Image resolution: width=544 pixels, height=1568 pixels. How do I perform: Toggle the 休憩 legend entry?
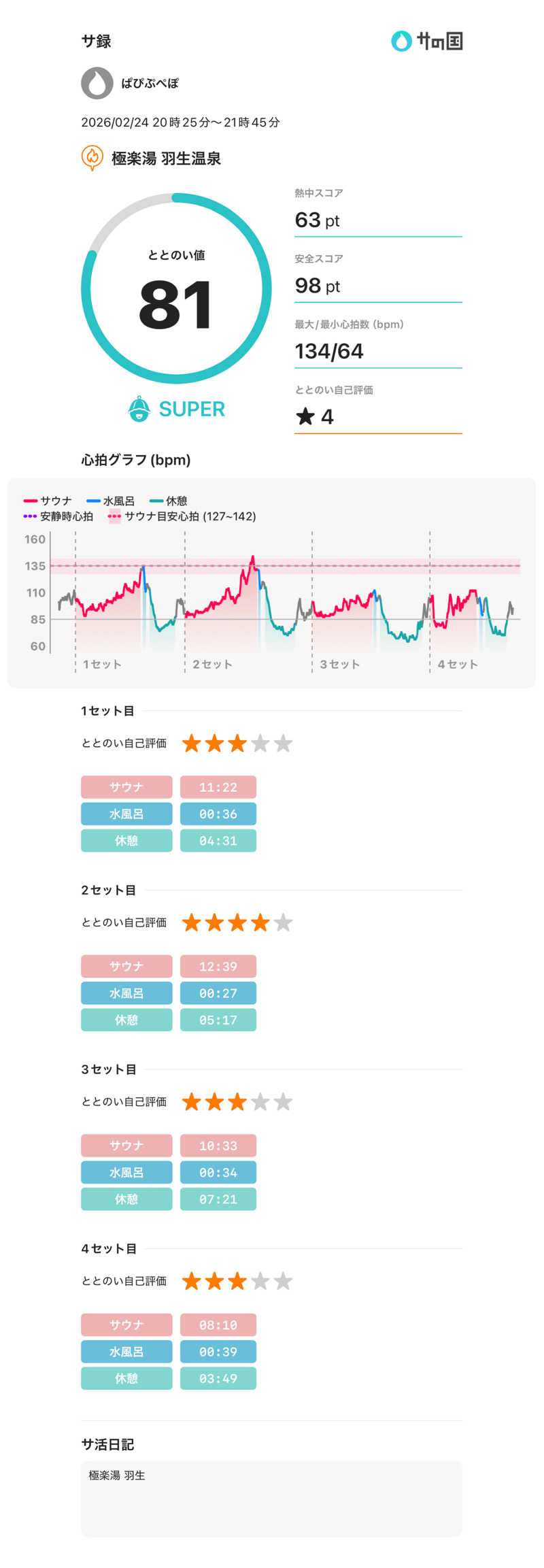coord(169,501)
